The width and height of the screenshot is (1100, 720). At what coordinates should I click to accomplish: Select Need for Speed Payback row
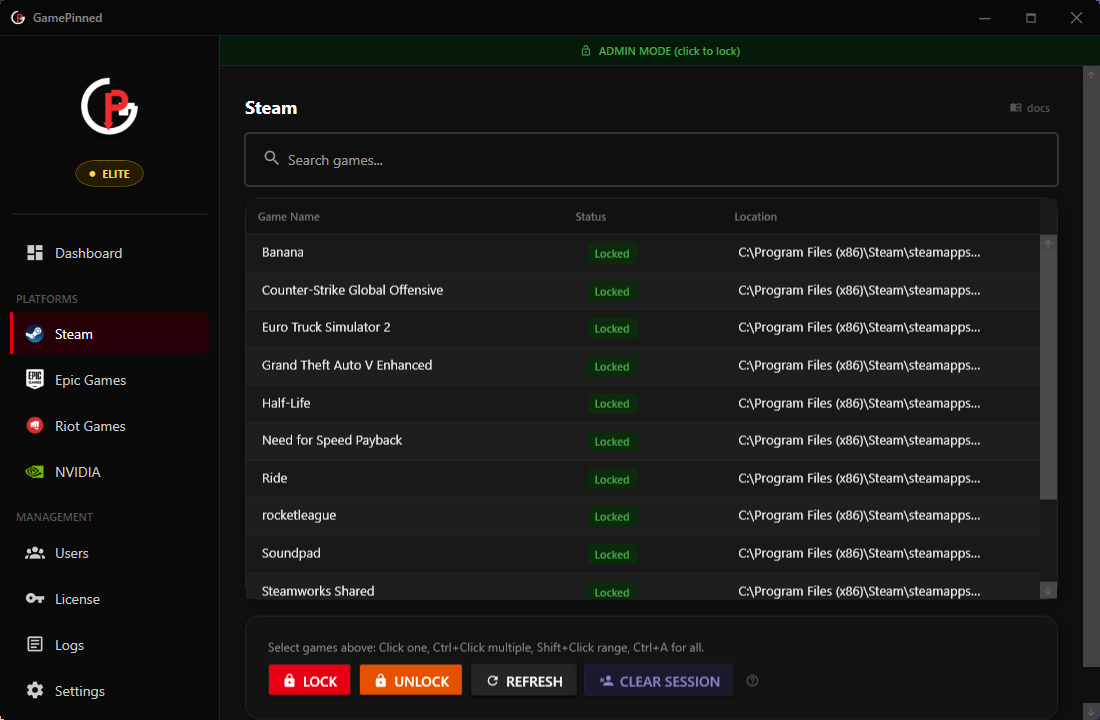click(x=643, y=441)
